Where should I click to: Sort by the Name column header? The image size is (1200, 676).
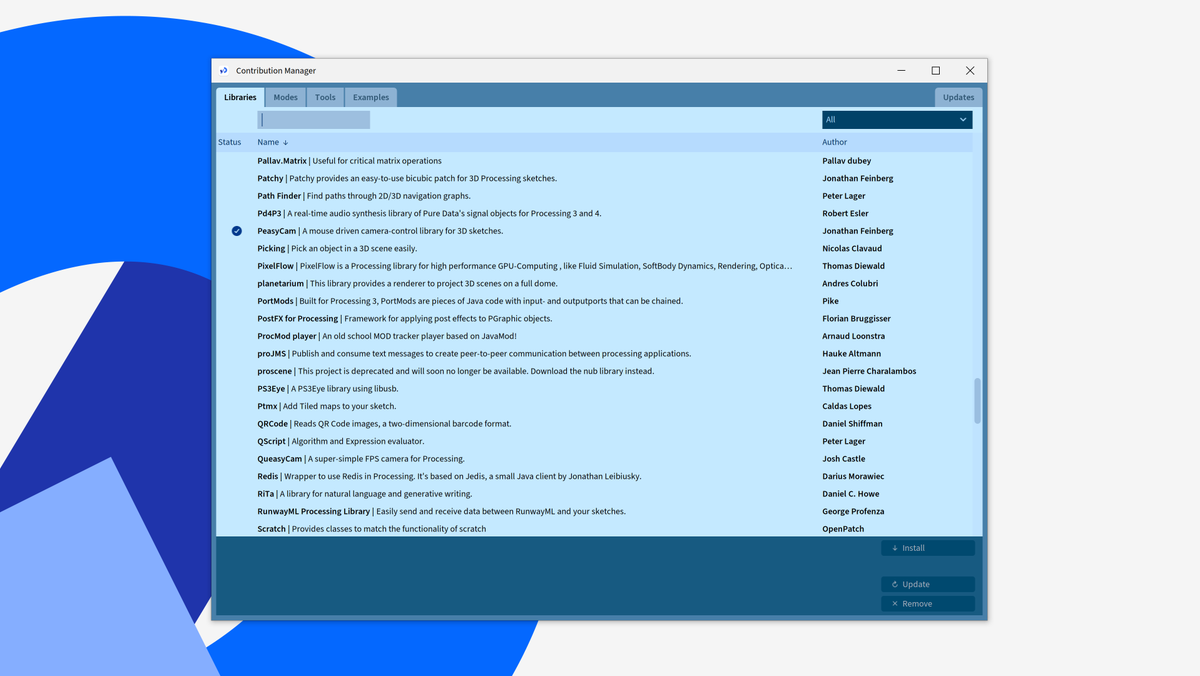[x=268, y=142]
